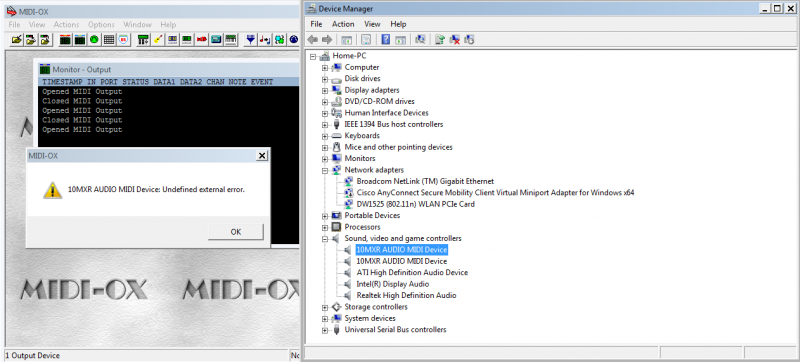Open the Device Manager View menu
Viewport: 800px width, 362px height.
pyautogui.click(x=372, y=24)
